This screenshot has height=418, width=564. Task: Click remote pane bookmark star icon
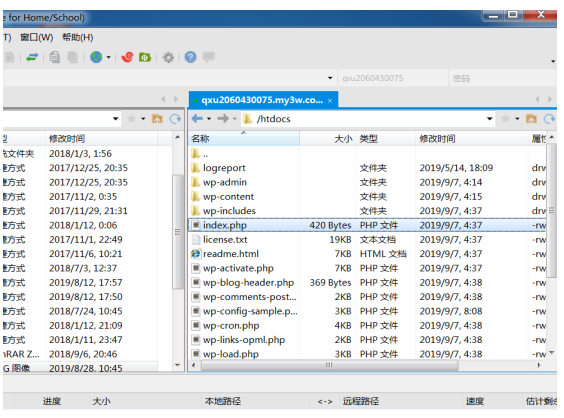pyautogui.click(x=505, y=118)
